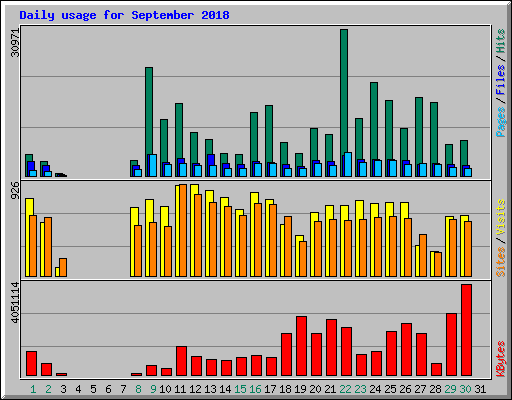The width and height of the screenshot is (512, 400).
Task: Click day 9 on the x-axis
Action: 153,389
